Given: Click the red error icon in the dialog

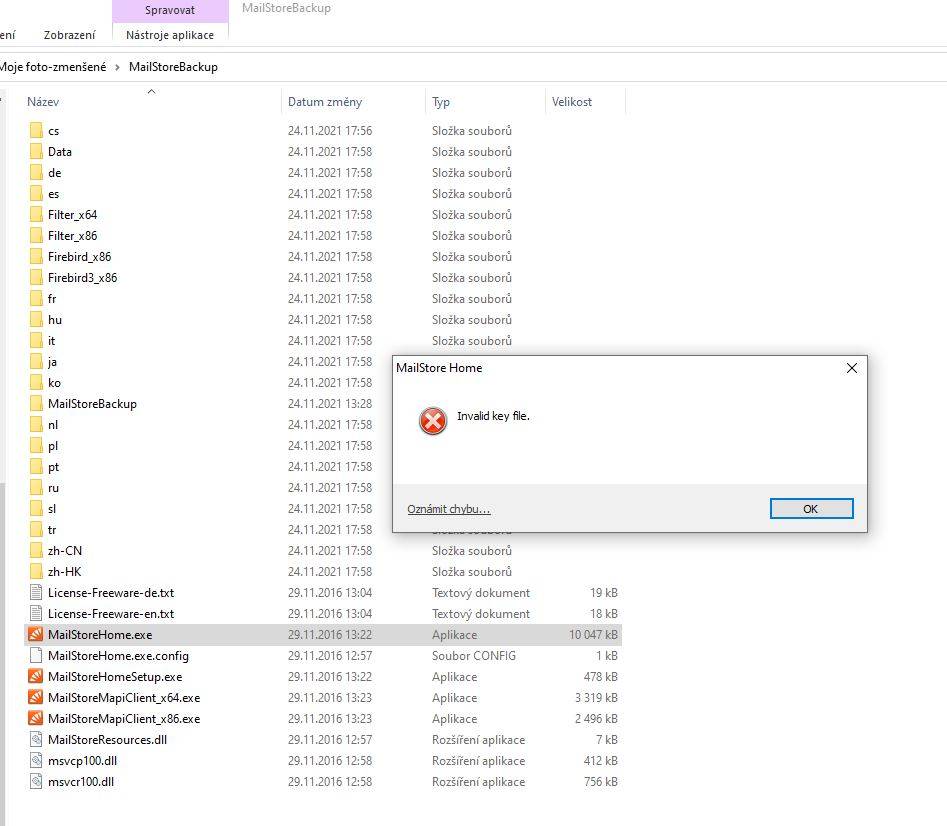Looking at the screenshot, I should (x=432, y=421).
